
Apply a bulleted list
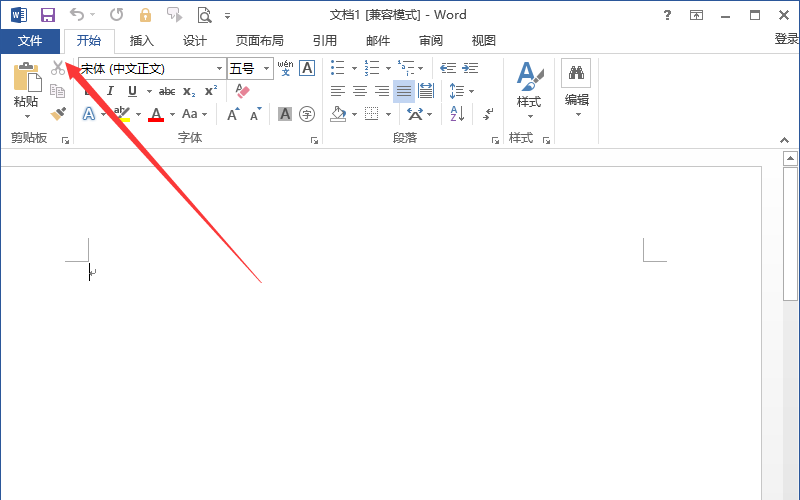coord(338,67)
